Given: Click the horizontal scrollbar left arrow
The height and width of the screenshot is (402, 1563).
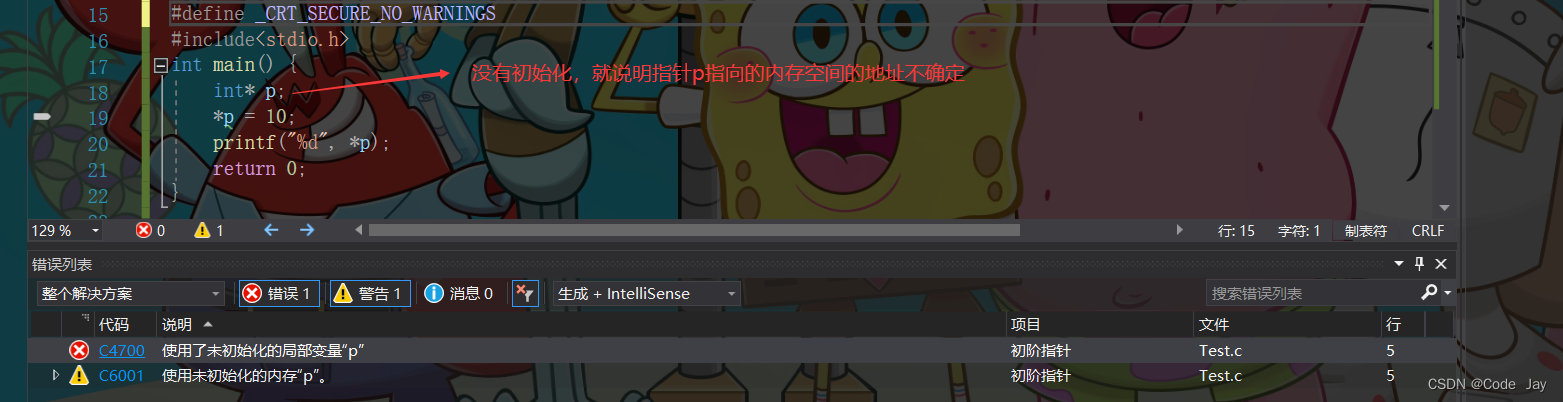Looking at the screenshot, I should 361,230.
